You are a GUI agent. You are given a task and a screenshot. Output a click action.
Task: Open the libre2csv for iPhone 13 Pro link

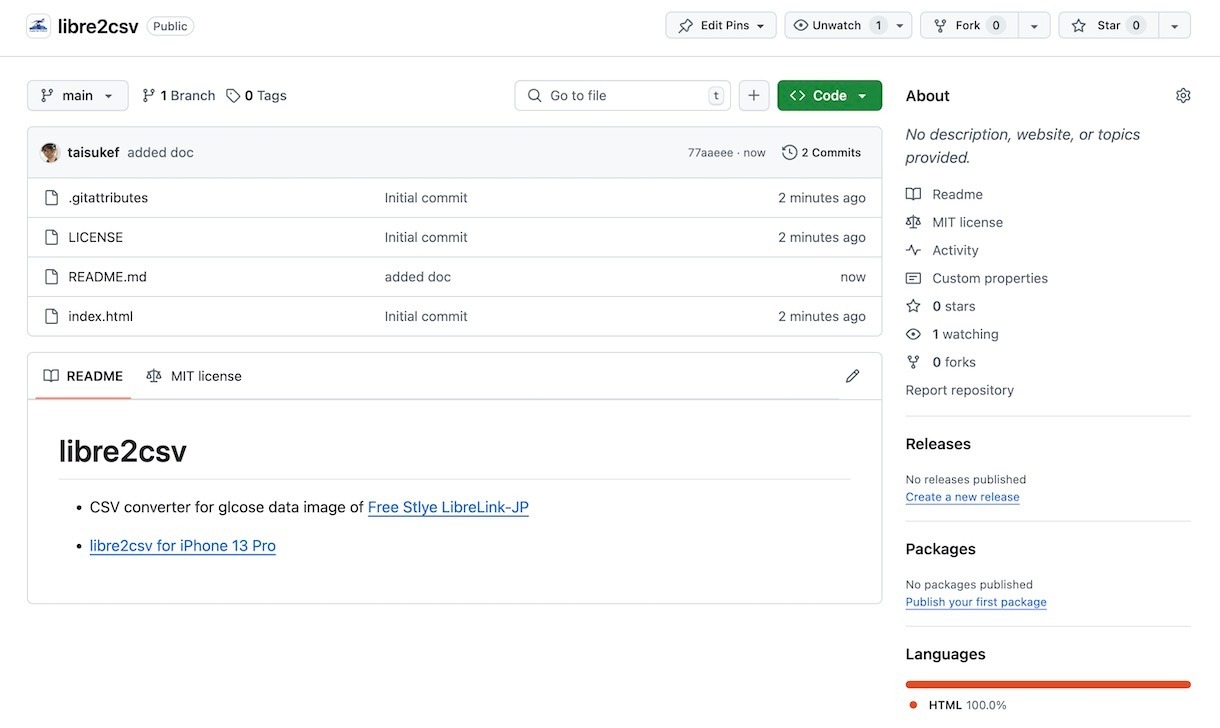click(183, 546)
